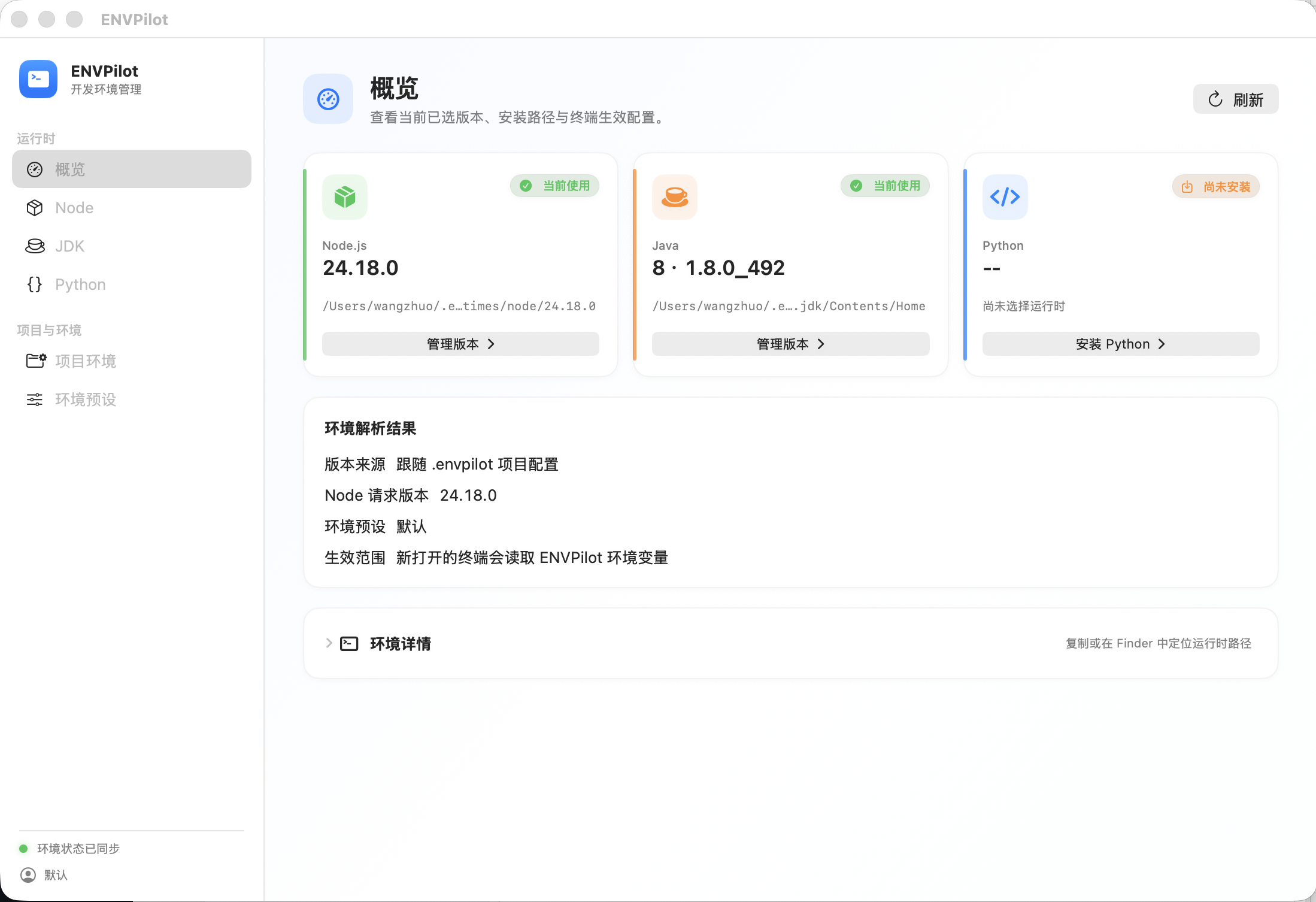Click the 环境状态已同步 status text
The width and height of the screenshot is (1316, 902).
[78, 849]
